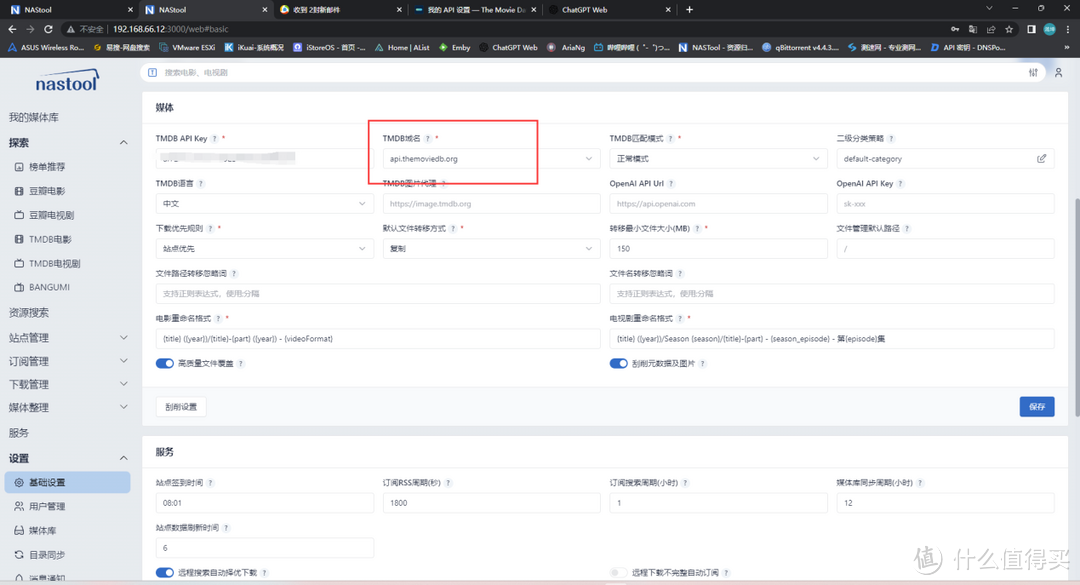Click the password key icon in address bar

coord(955,29)
